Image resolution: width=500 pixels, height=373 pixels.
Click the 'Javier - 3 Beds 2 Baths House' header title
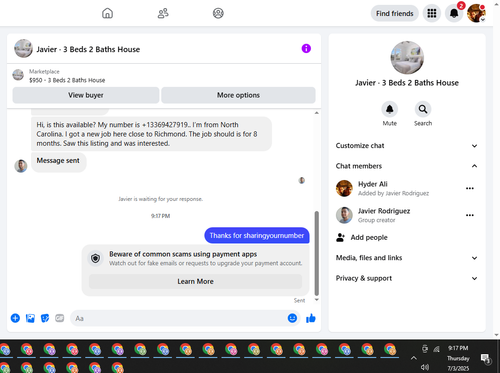(x=88, y=49)
